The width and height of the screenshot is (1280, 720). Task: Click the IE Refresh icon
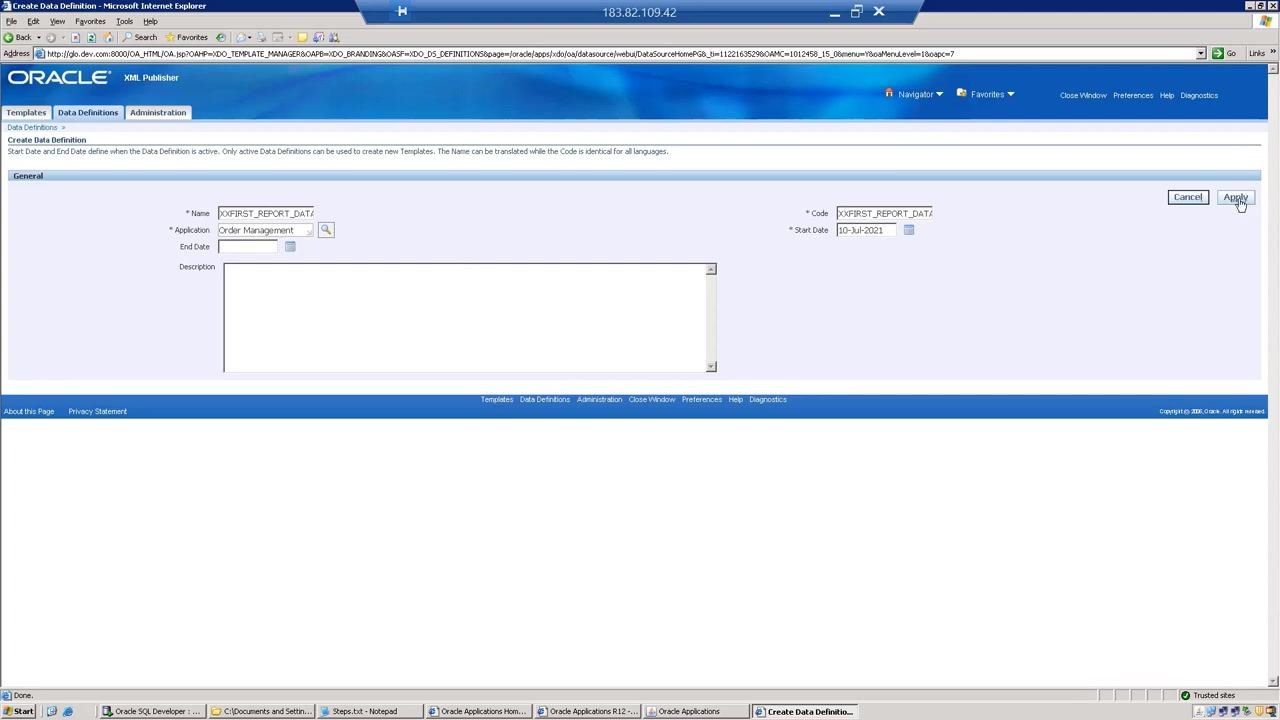[91, 37]
